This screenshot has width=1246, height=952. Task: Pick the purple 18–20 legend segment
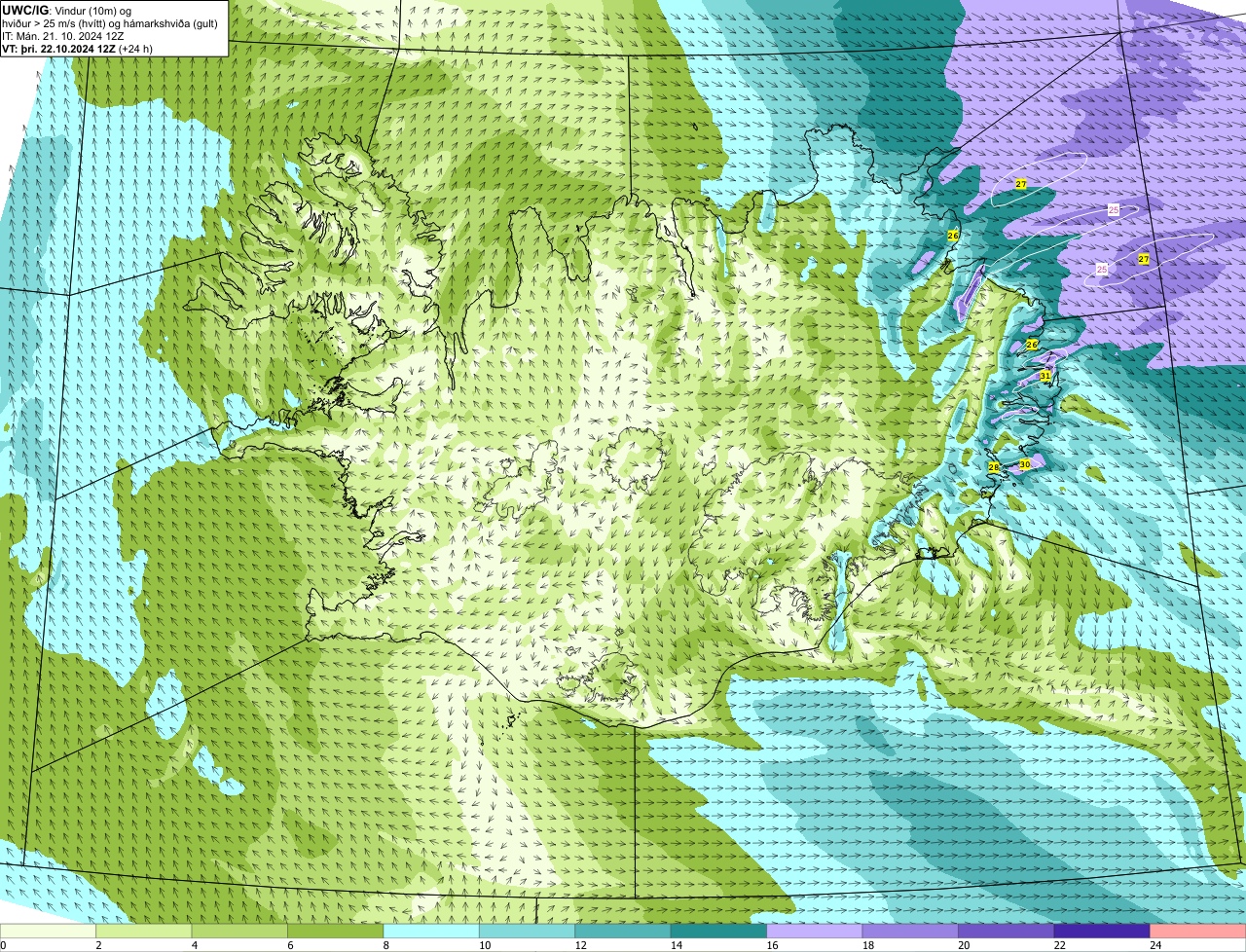[911, 931]
